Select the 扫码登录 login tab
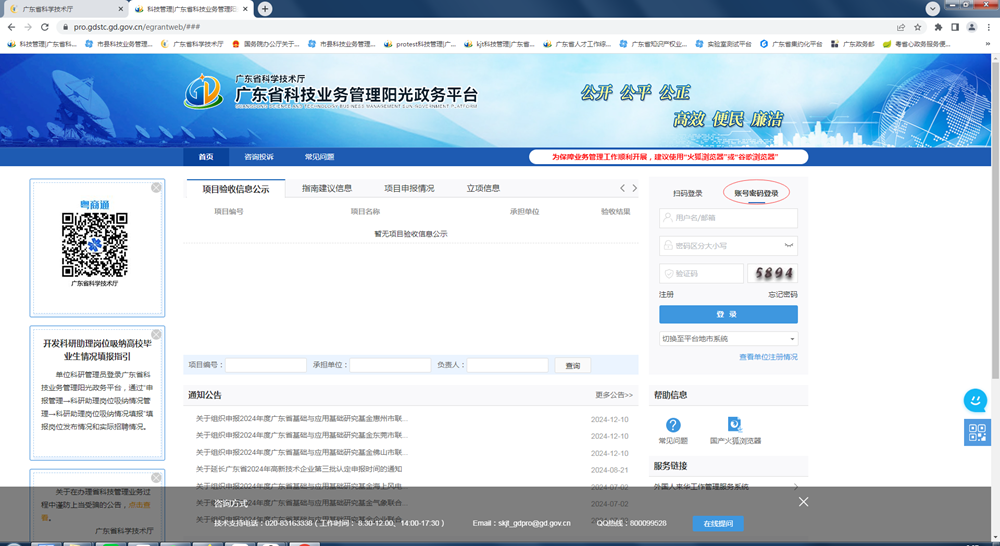 (688, 193)
